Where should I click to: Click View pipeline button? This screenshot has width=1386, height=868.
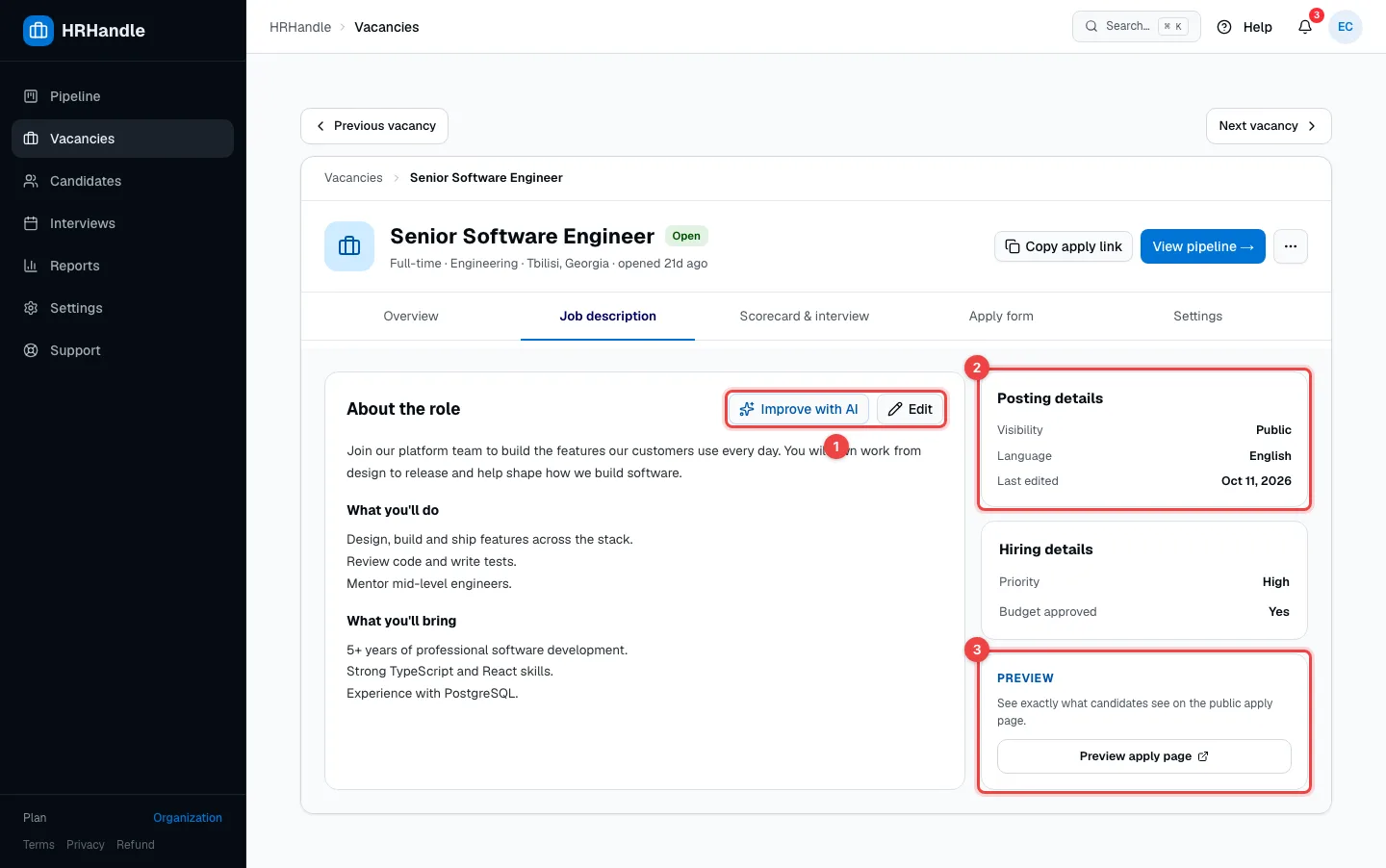tap(1203, 246)
